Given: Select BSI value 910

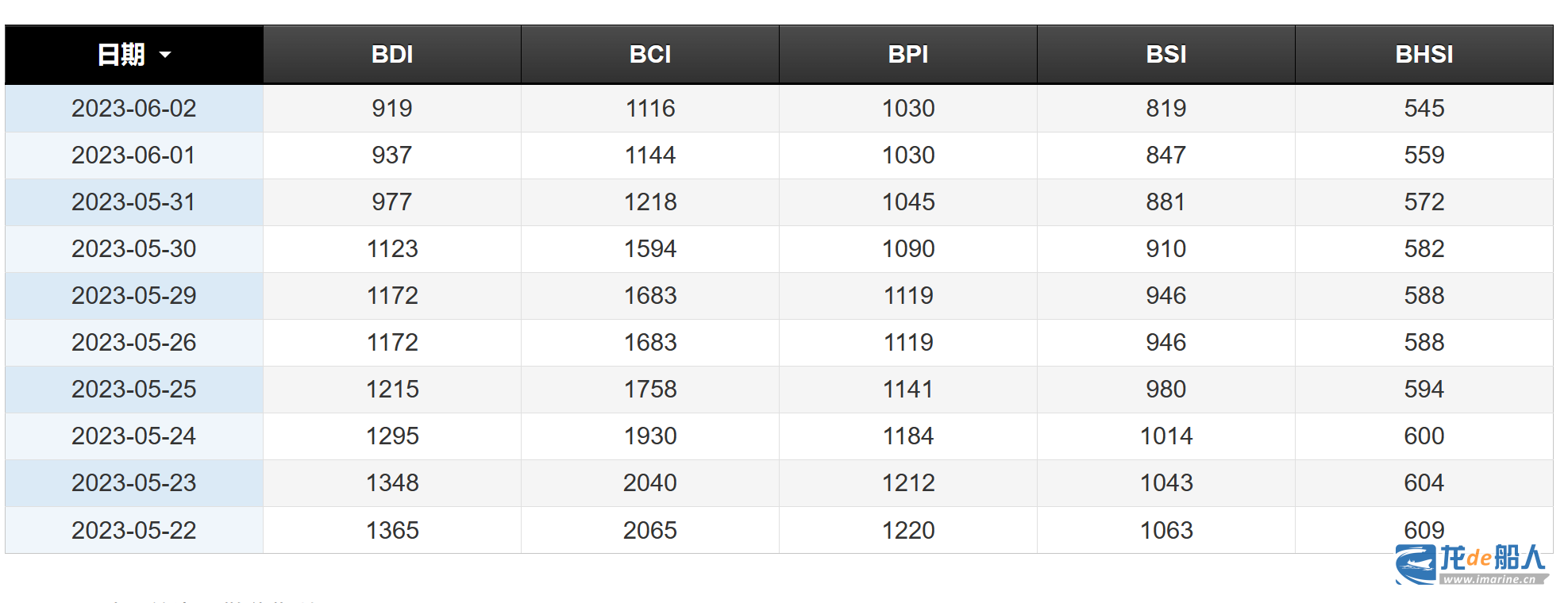Looking at the screenshot, I should [x=1166, y=248].
